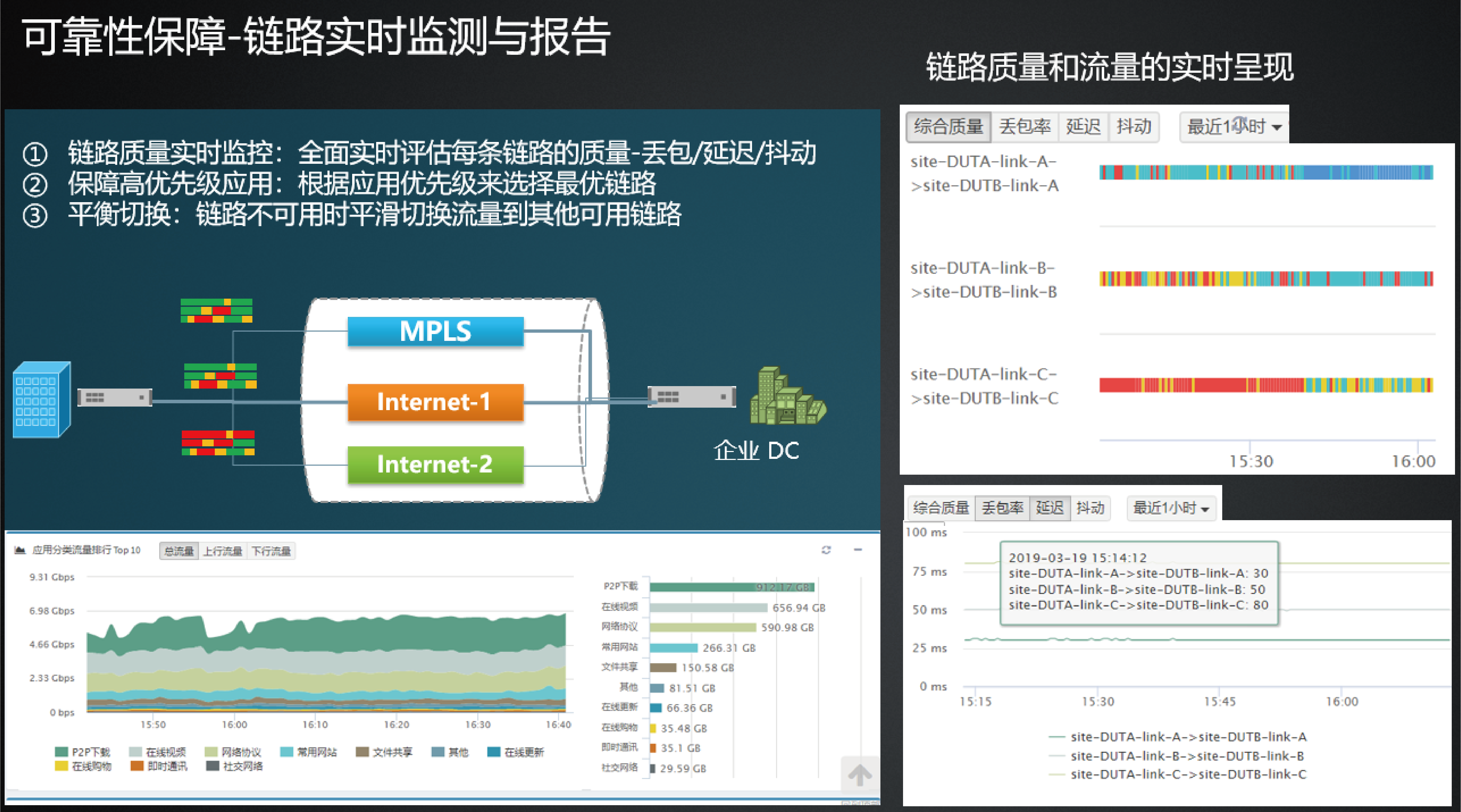Toggle the 网络协议 legend entry under the area chart
Screen dimensions: 1461x812
pos(233,752)
